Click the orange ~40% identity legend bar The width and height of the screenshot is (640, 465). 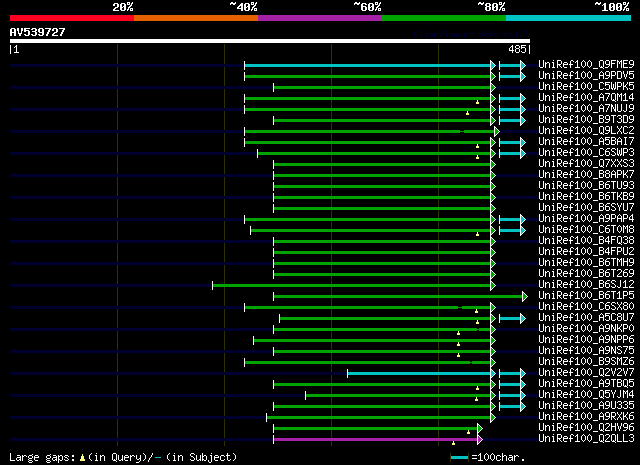pyautogui.click(x=196, y=18)
